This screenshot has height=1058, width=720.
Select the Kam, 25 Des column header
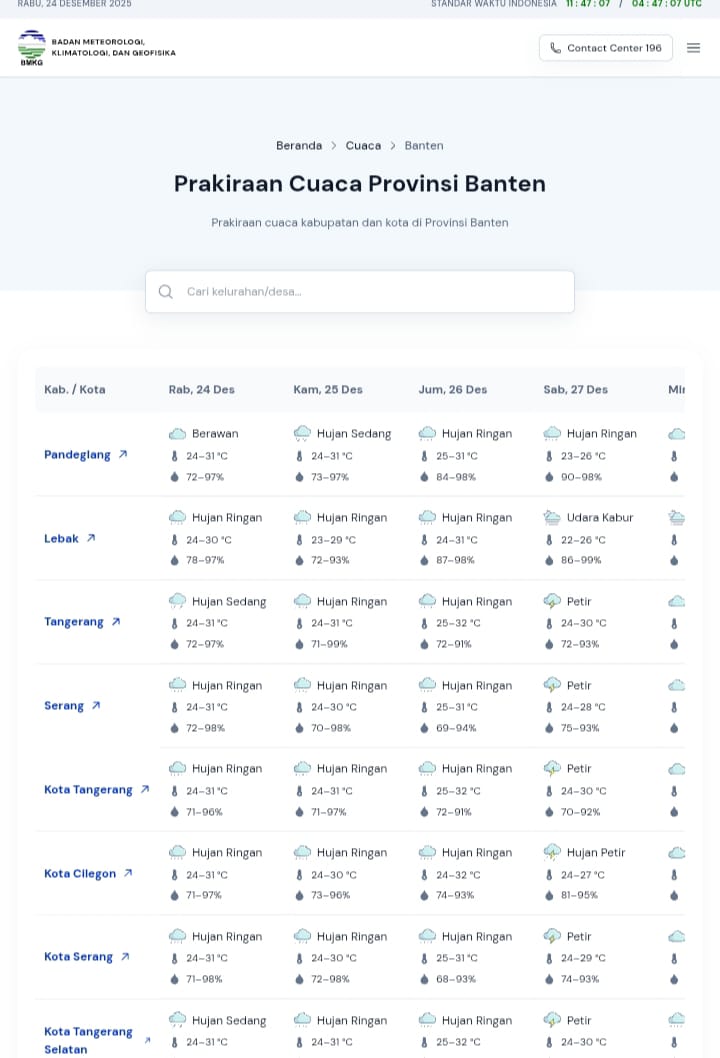coord(328,390)
